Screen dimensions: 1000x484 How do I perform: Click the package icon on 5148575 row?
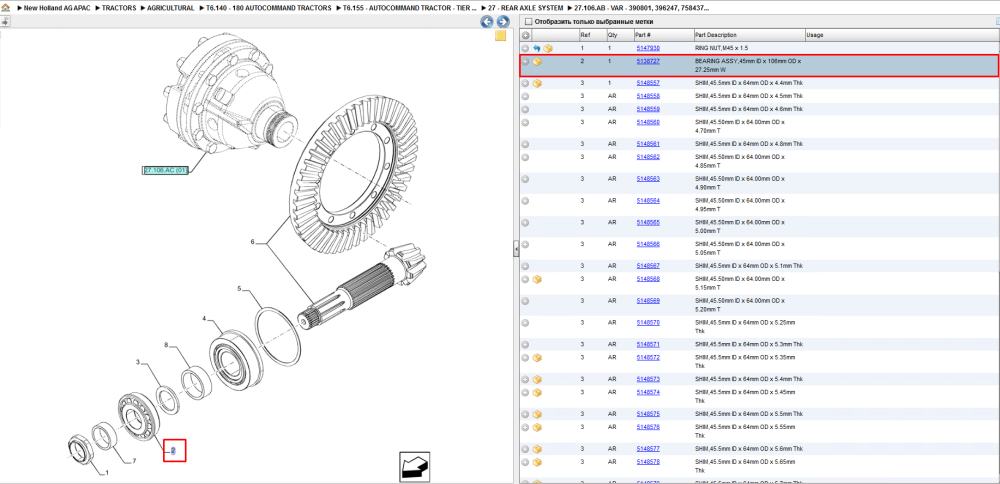[537, 414]
